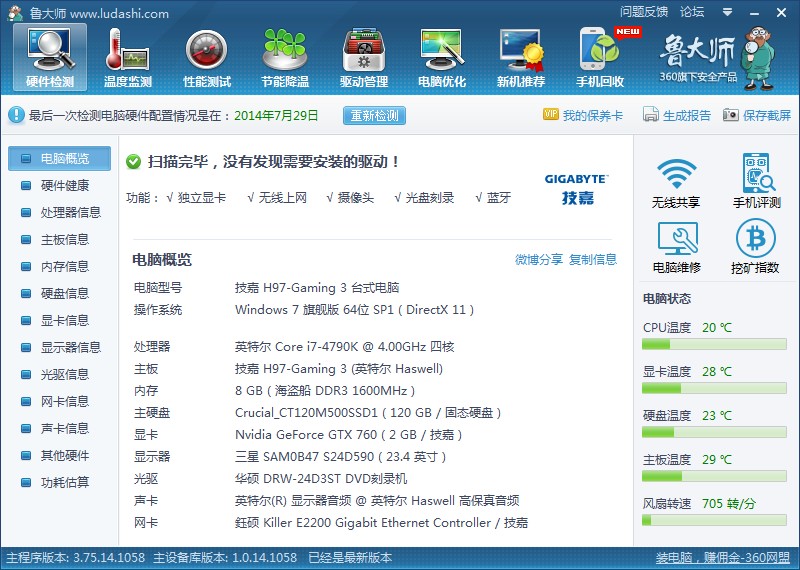This screenshot has height=570, width=800.
Task: Open the main menu dropdown arrow in the title bar
Action: click(x=727, y=12)
